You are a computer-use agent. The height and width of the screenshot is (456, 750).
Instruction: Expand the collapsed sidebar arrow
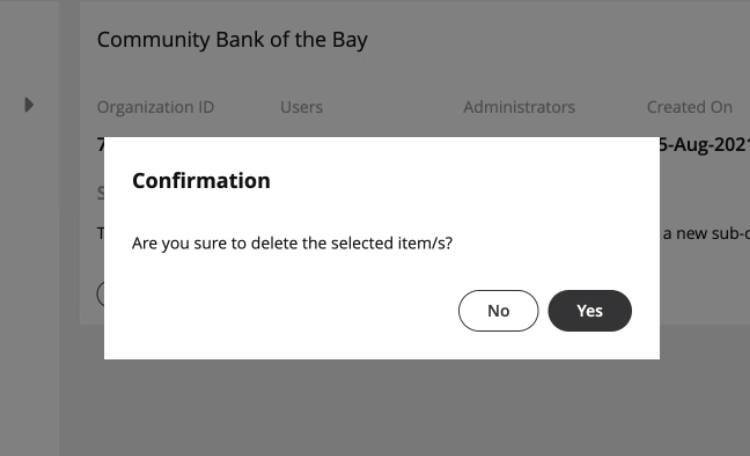coord(29,104)
